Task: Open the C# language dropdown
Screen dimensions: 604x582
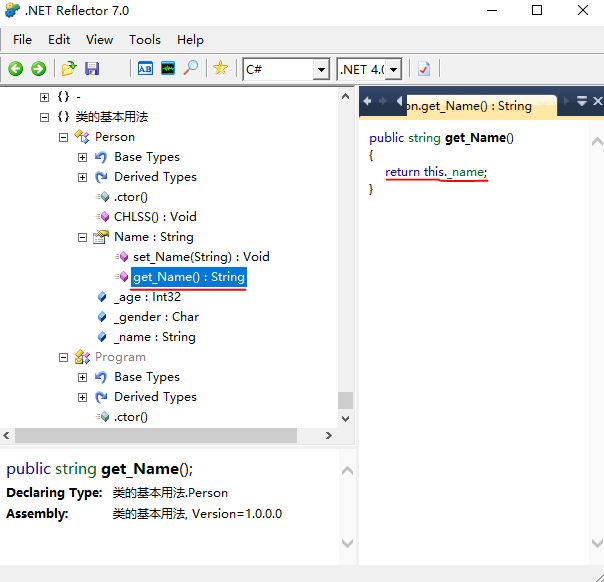Action: [x=321, y=70]
